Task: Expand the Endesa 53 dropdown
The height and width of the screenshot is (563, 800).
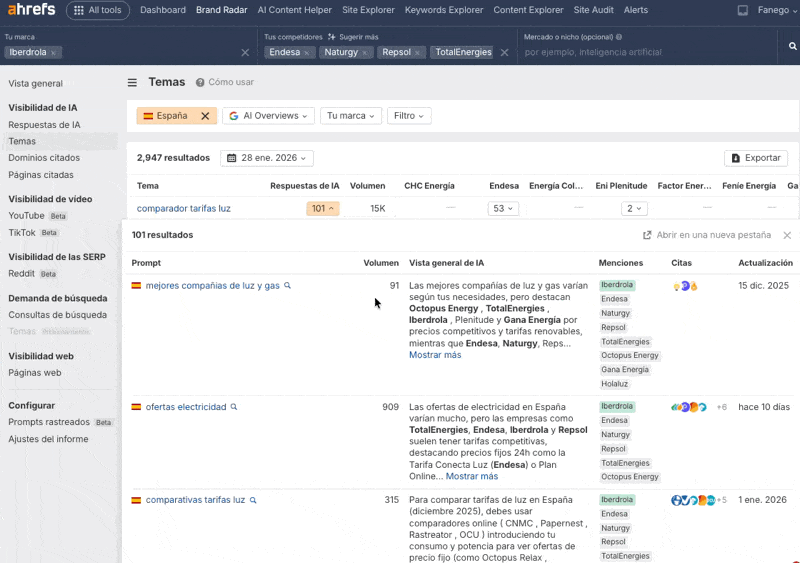Action: (503, 208)
